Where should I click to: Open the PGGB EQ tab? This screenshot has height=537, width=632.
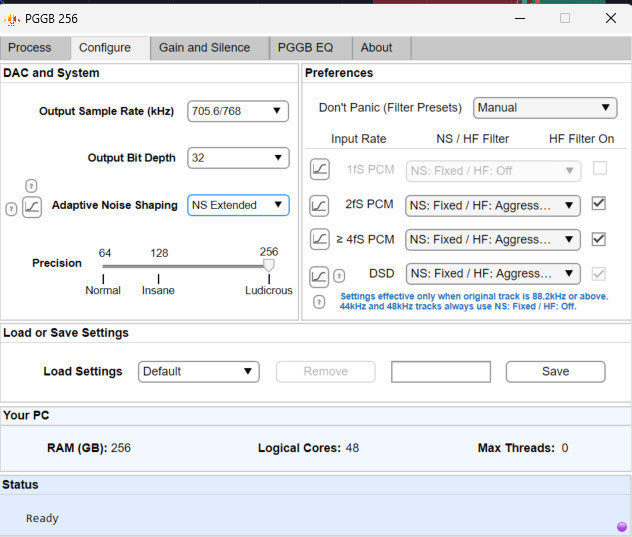click(306, 48)
